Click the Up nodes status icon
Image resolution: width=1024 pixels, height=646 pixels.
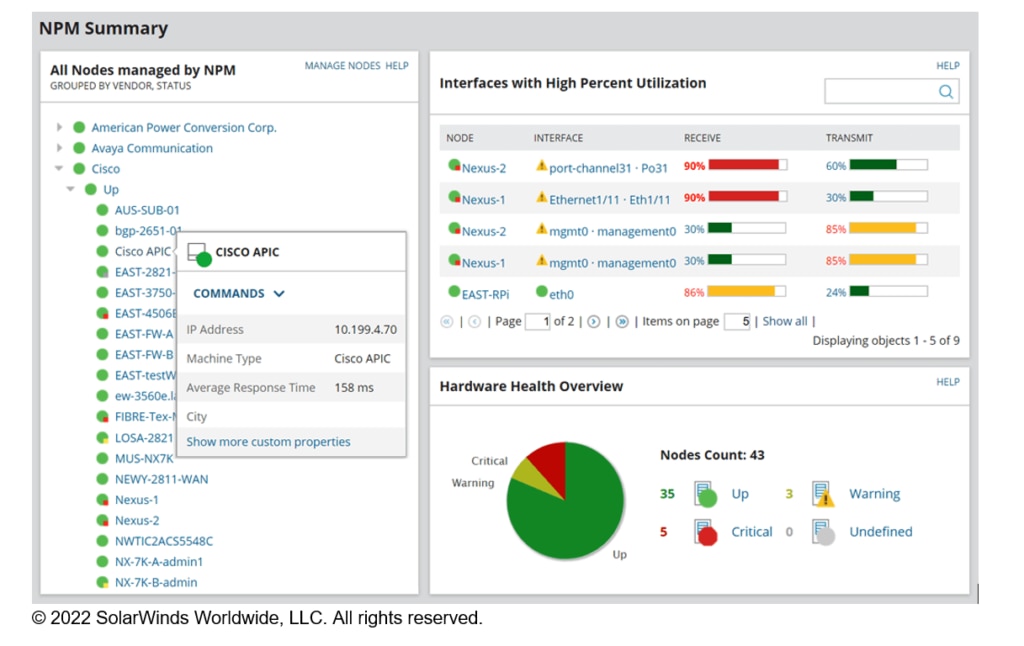705,494
